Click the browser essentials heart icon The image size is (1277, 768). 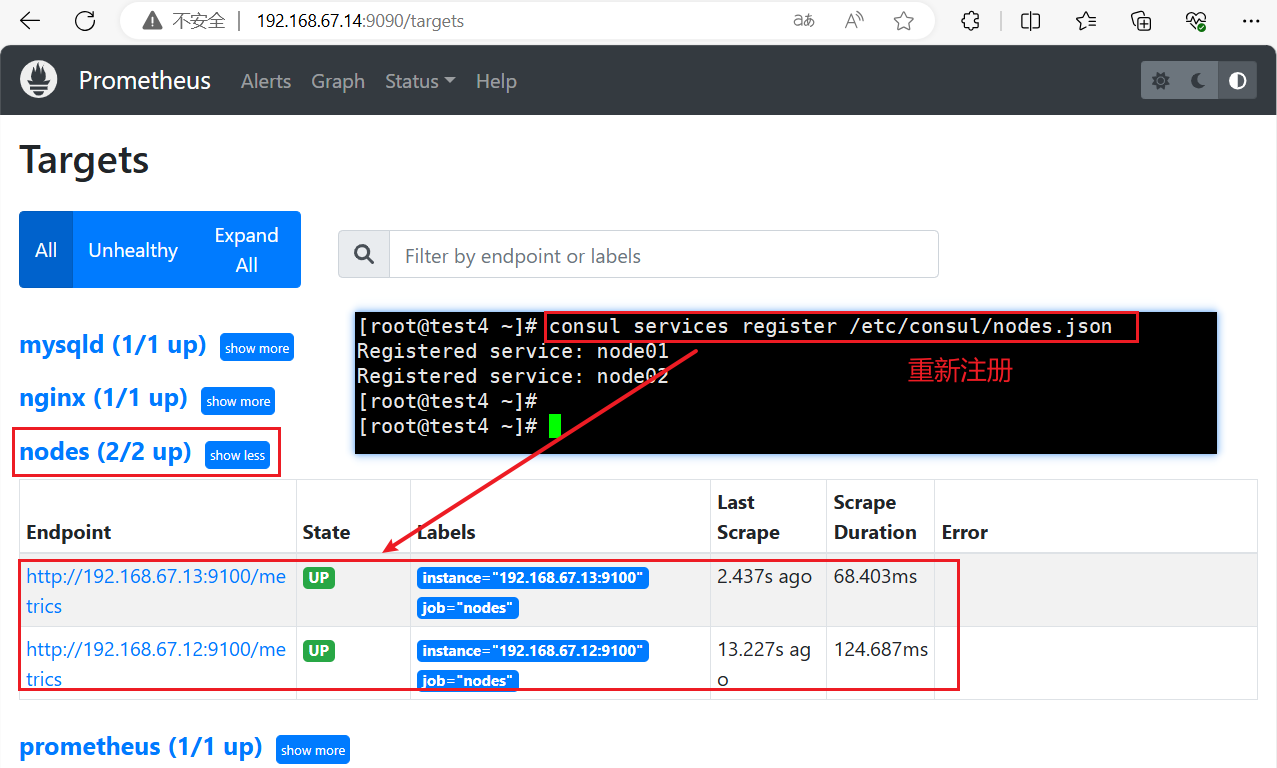pos(1196,21)
